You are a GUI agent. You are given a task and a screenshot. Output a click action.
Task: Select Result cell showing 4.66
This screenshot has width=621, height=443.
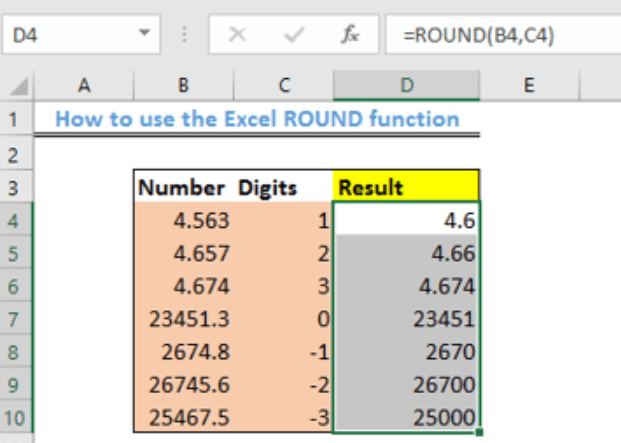click(406, 253)
